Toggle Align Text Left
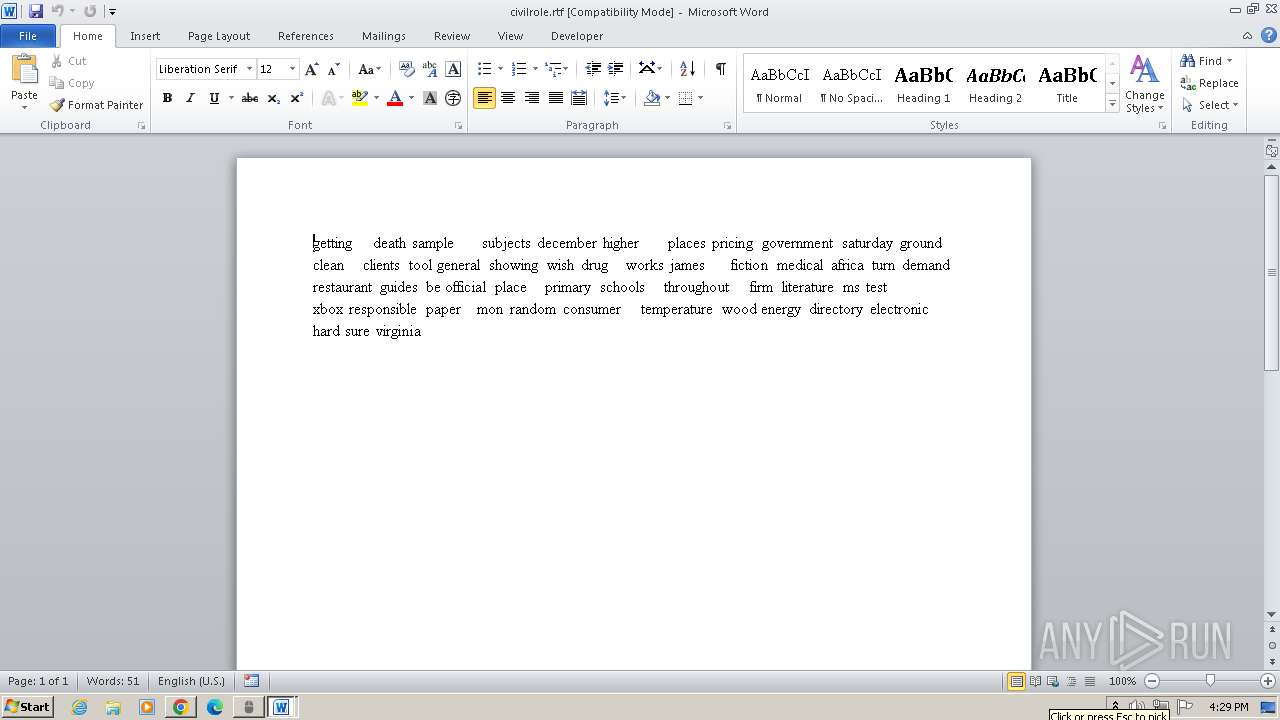Image resolution: width=1280 pixels, height=720 pixels. (x=484, y=98)
